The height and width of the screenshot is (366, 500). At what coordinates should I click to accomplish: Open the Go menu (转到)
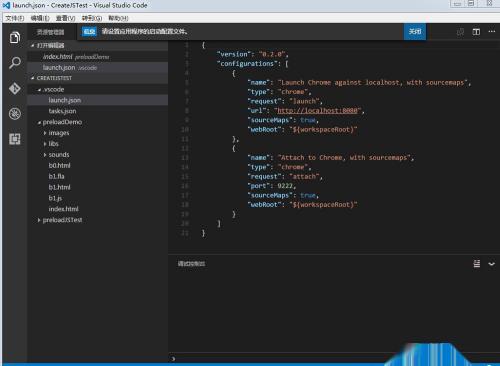pyautogui.click(x=92, y=18)
